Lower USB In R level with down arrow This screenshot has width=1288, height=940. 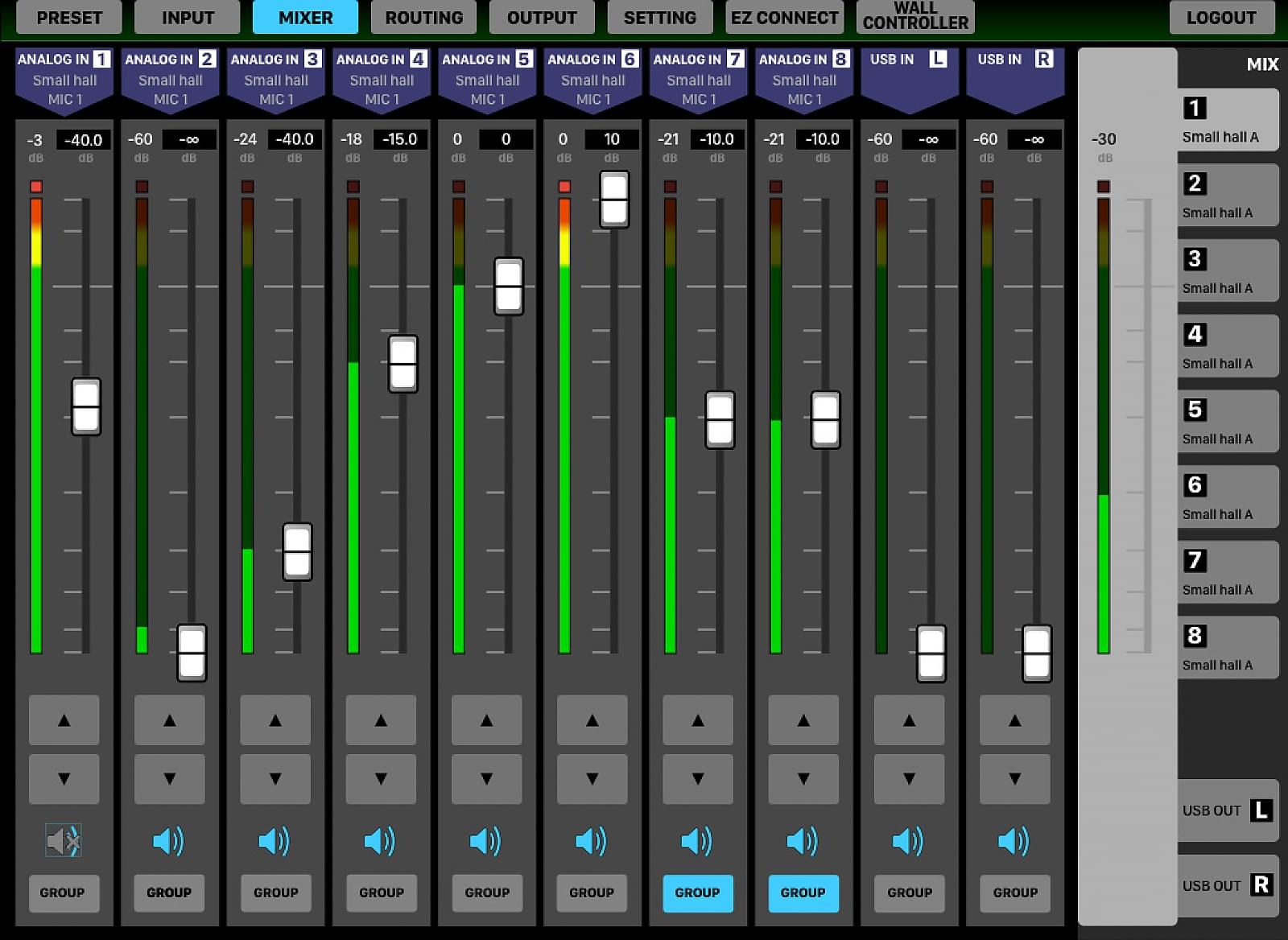(x=1015, y=779)
